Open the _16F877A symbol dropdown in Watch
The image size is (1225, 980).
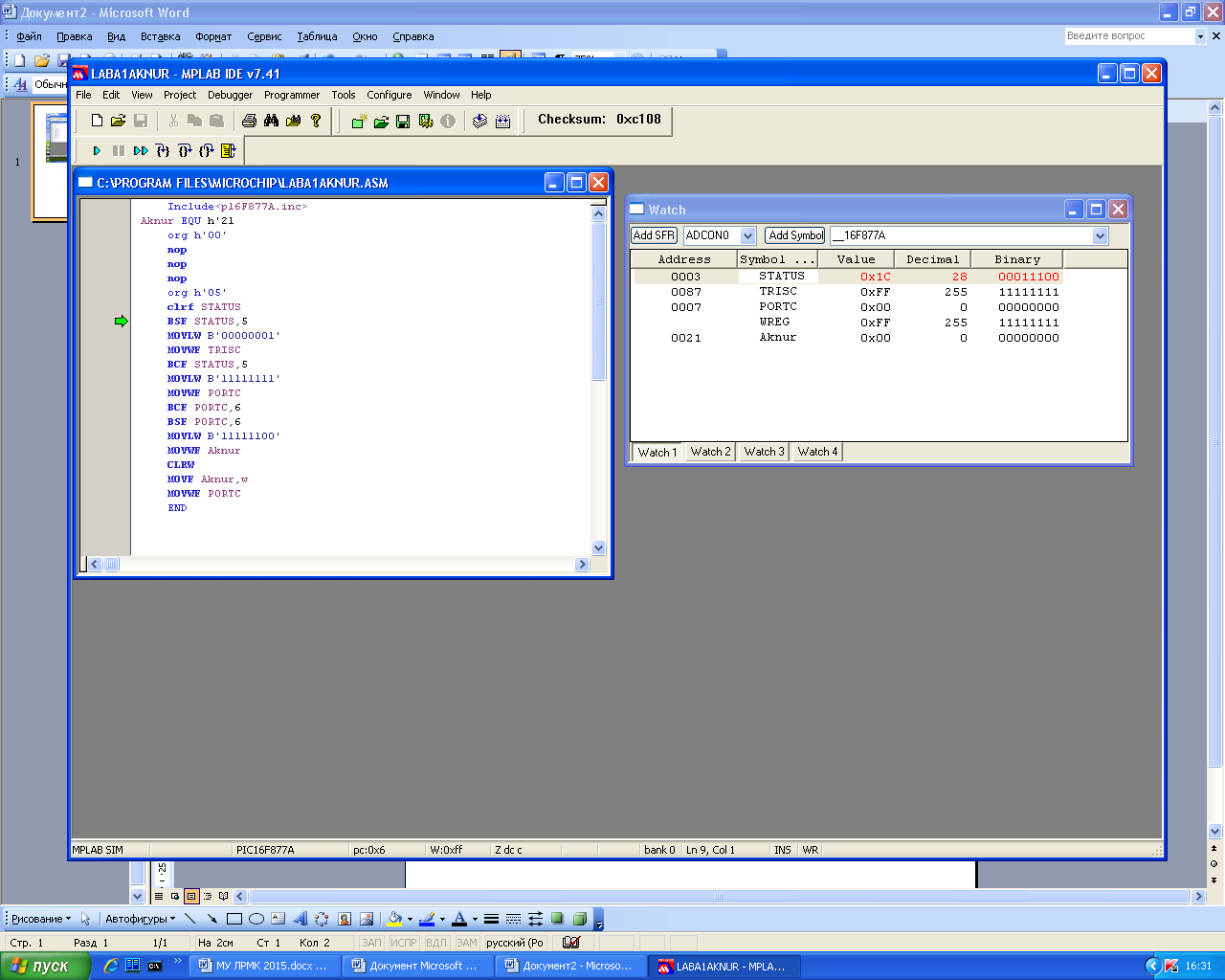pos(1100,235)
